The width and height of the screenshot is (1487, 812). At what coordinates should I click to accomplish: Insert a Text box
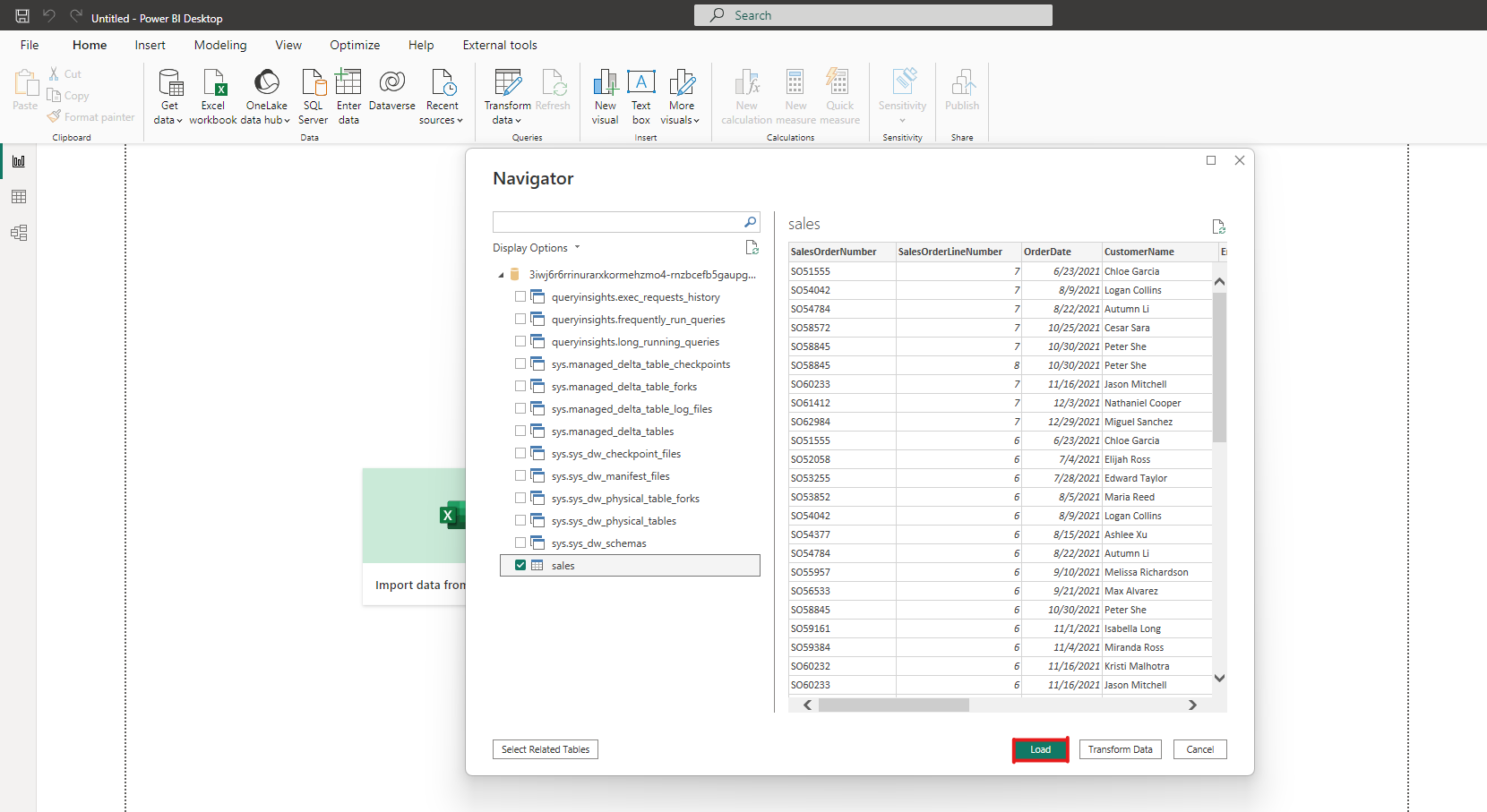point(641,96)
